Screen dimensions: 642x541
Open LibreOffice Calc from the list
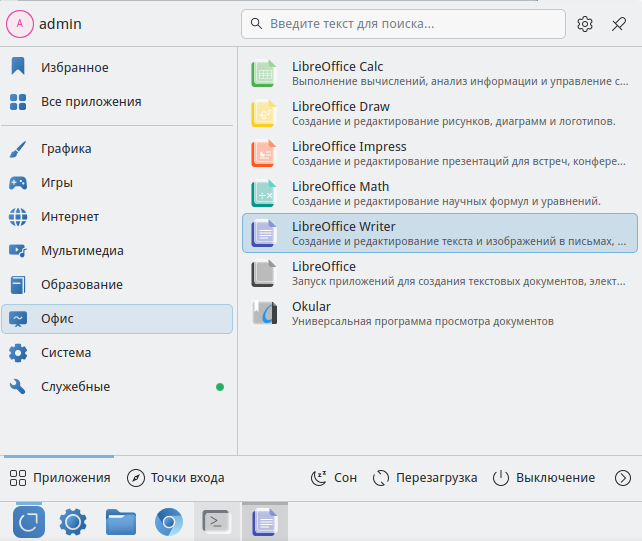pyautogui.click(x=440, y=73)
